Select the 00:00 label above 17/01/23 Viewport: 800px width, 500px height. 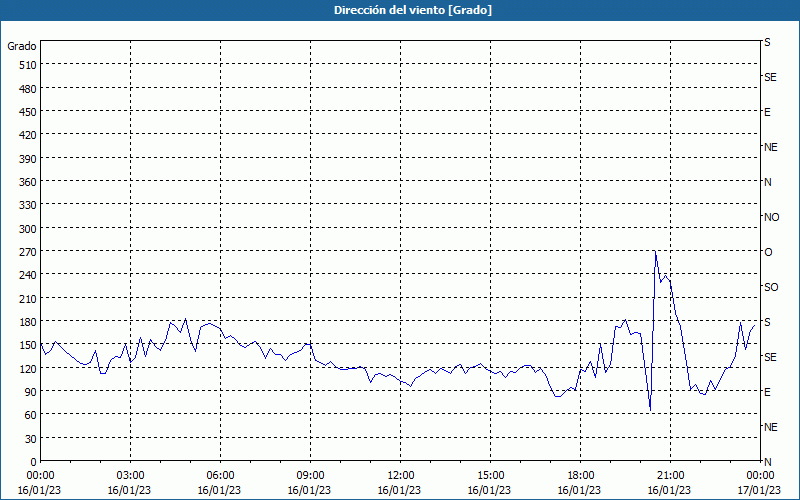(760, 476)
